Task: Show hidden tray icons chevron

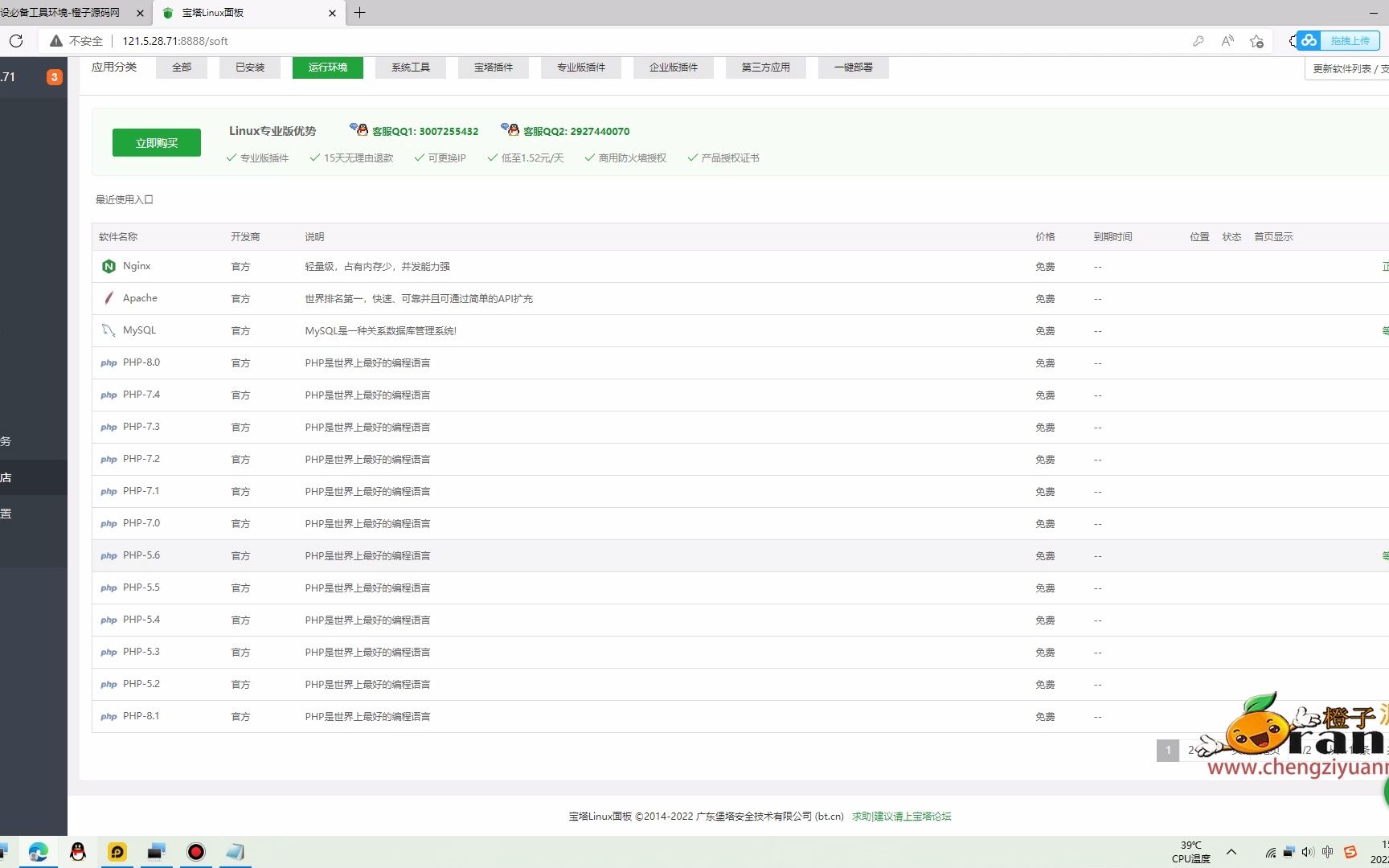Action: tap(1231, 852)
